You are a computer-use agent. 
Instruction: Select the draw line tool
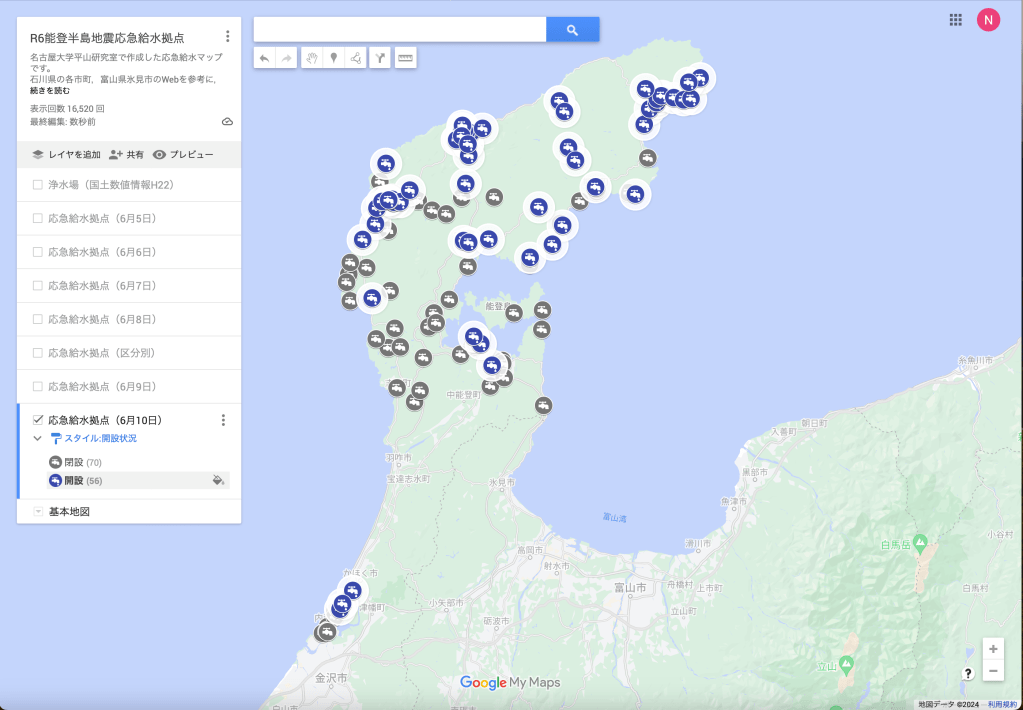[356, 58]
